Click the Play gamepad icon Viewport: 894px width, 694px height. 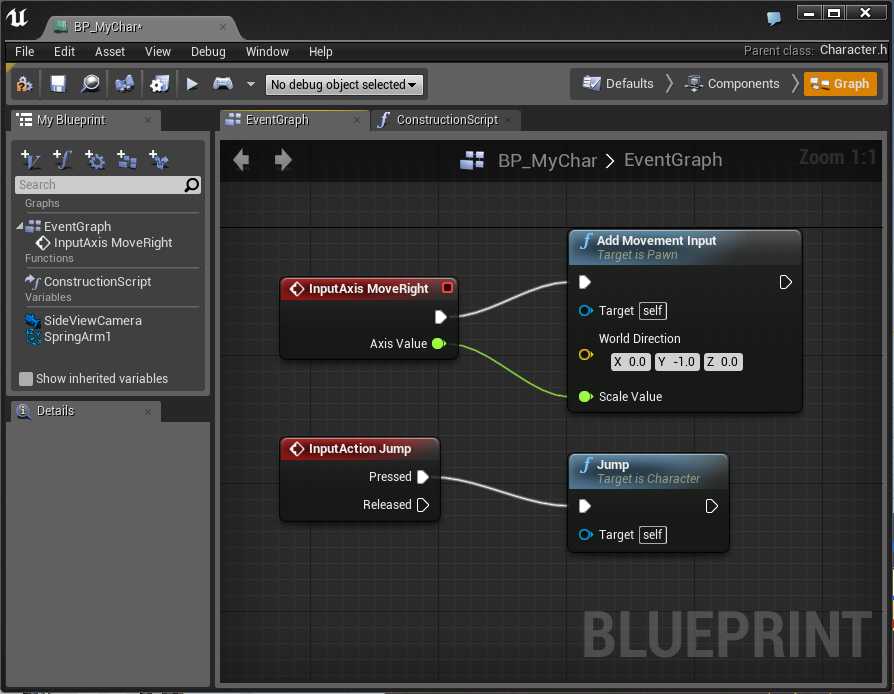click(x=222, y=84)
